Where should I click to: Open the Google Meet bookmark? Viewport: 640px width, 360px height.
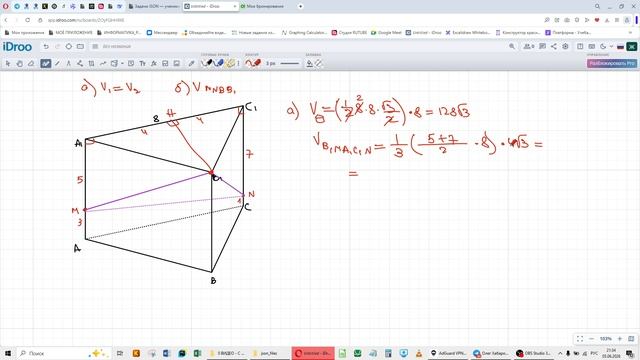coord(386,32)
